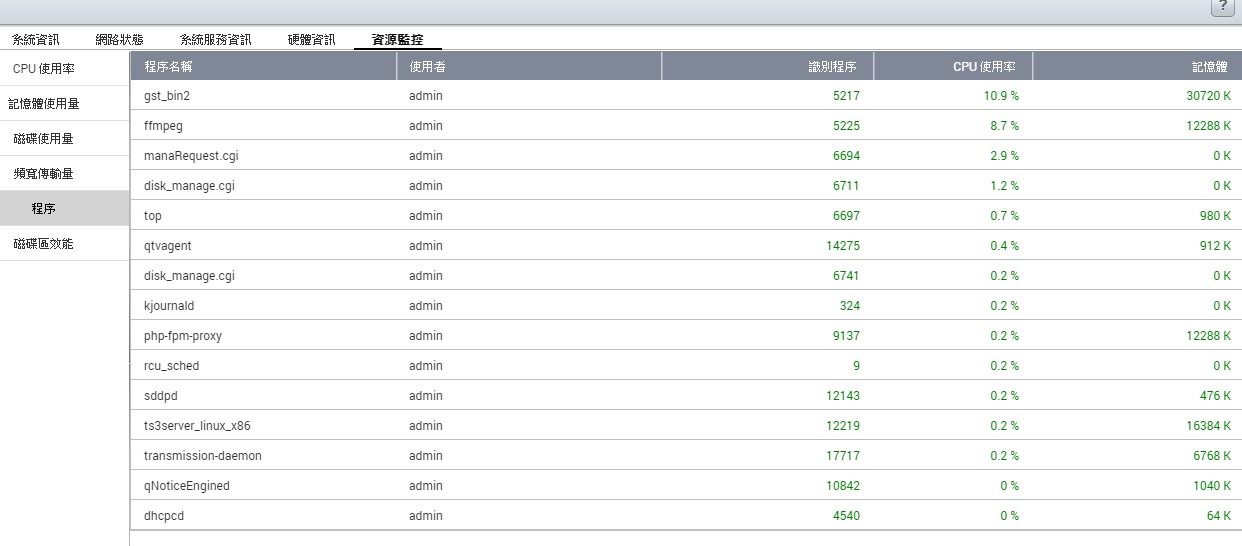This screenshot has height=546, width=1242.
Task: Switch to the 網路狀態 tab
Action: [119, 40]
